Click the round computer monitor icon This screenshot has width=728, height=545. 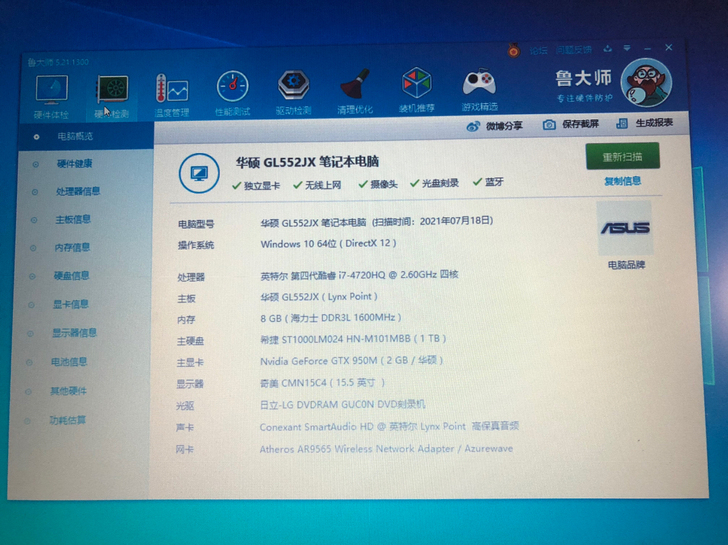coord(199,173)
